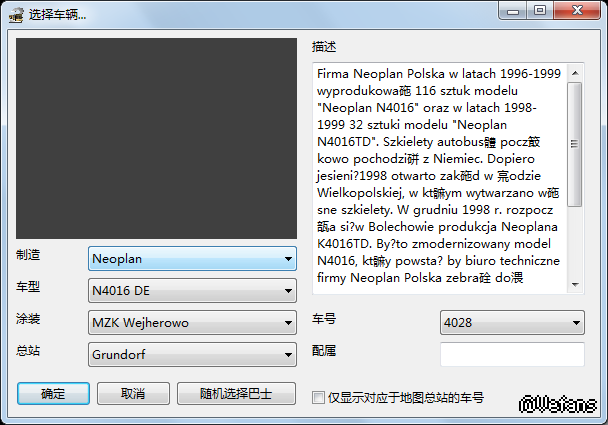Click the dark vehicle preview area

pos(156,138)
